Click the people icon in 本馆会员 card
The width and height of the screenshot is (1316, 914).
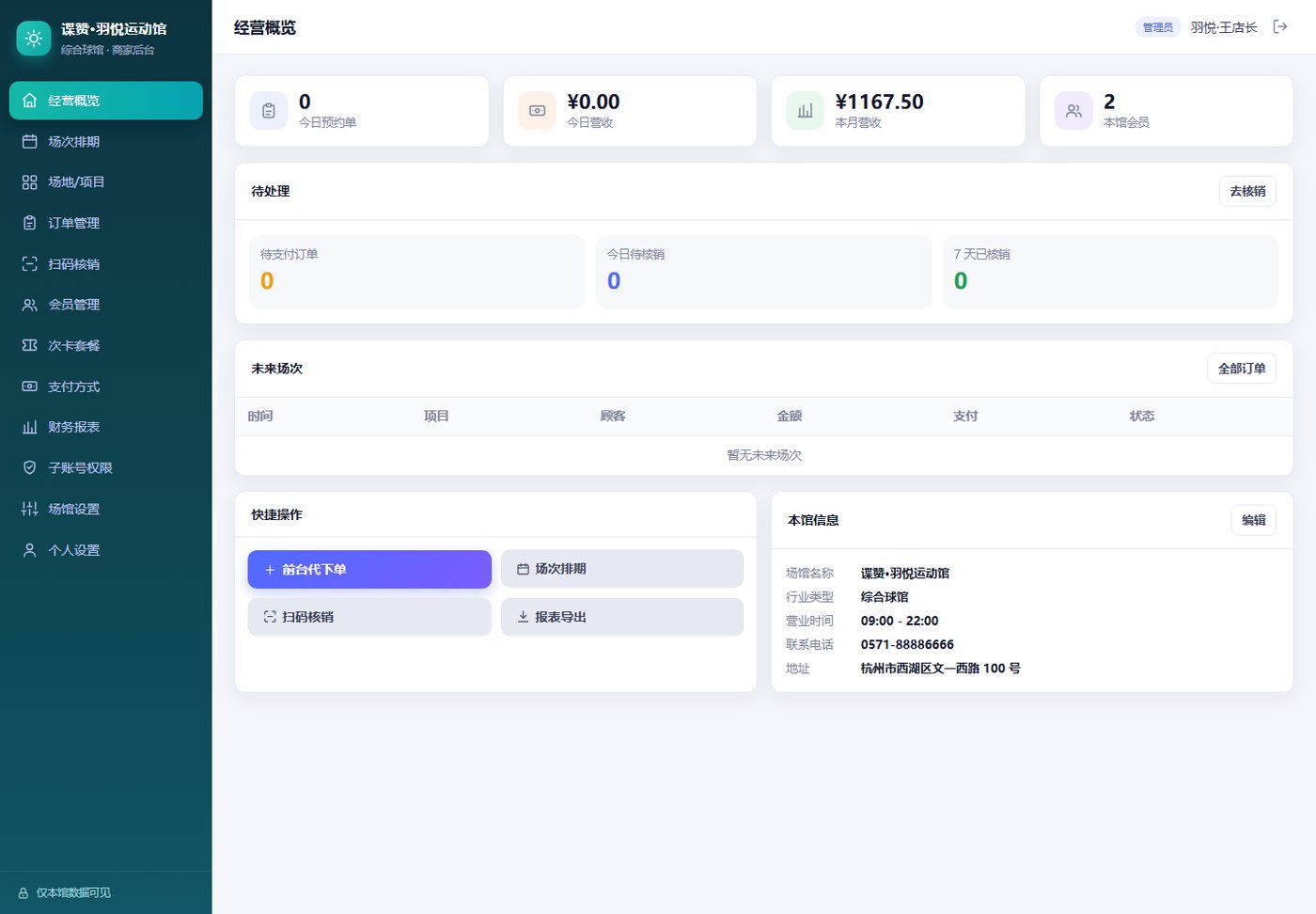coord(1073,111)
